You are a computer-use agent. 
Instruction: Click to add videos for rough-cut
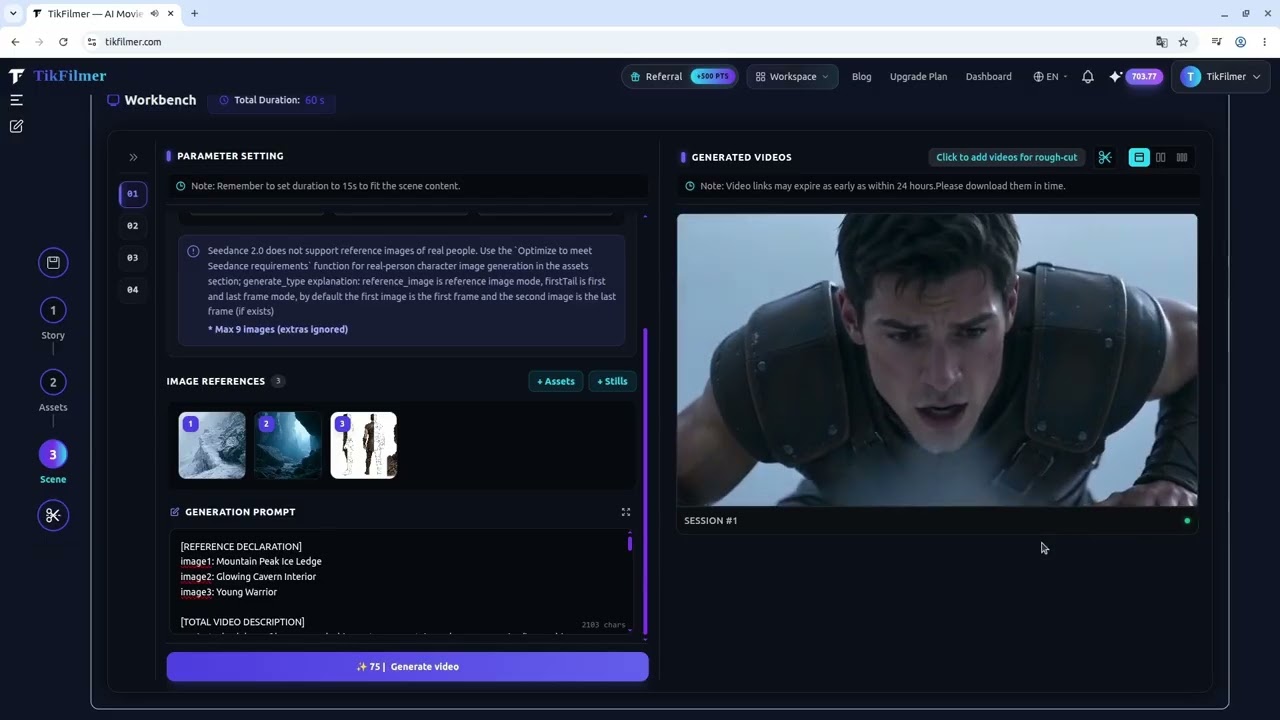click(x=1006, y=157)
